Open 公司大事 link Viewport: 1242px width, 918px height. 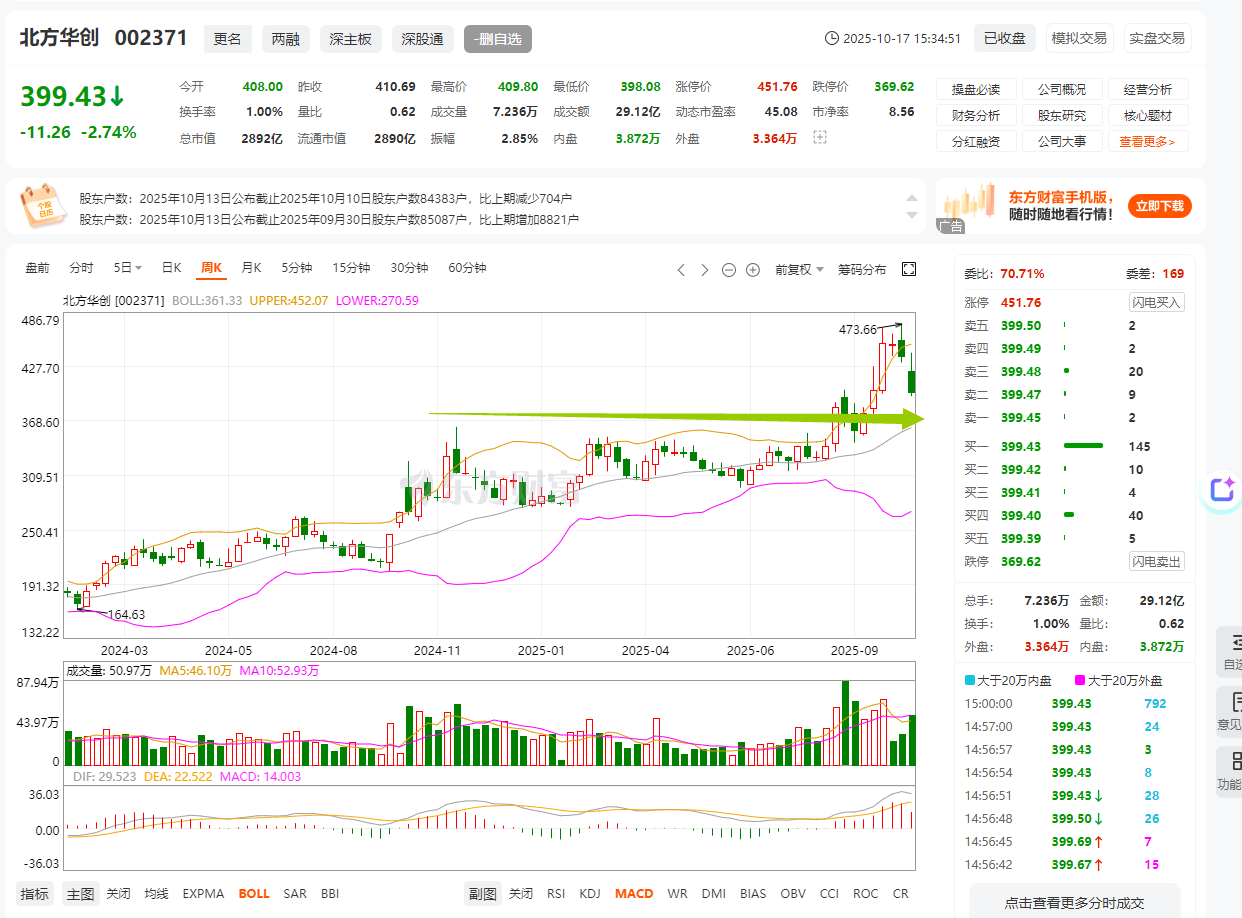[1062, 141]
